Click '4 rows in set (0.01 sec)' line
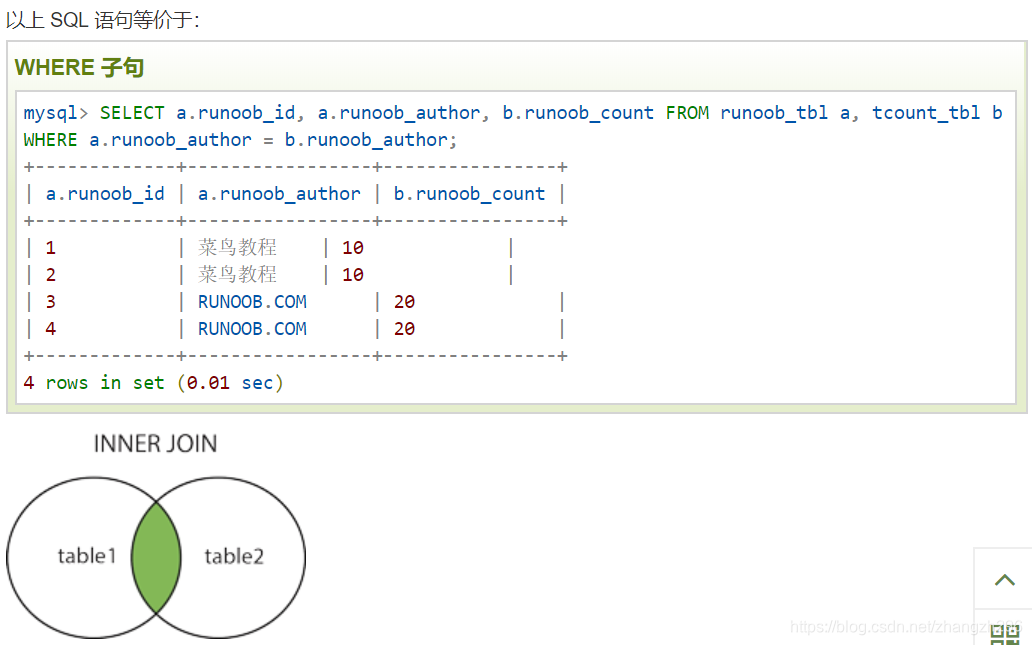The image size is (1032, 645). [153, 383]
